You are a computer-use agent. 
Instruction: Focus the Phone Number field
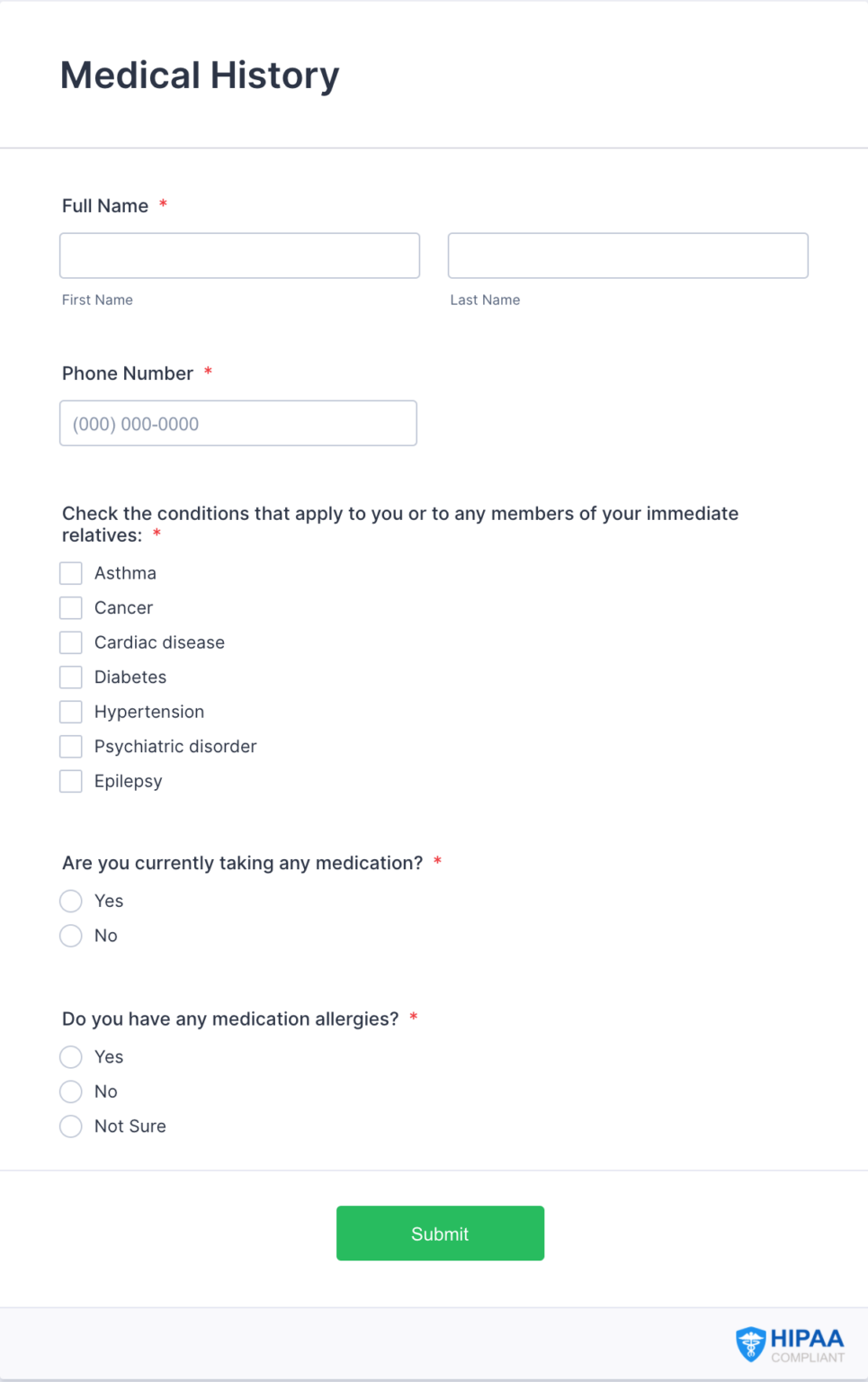238,423
